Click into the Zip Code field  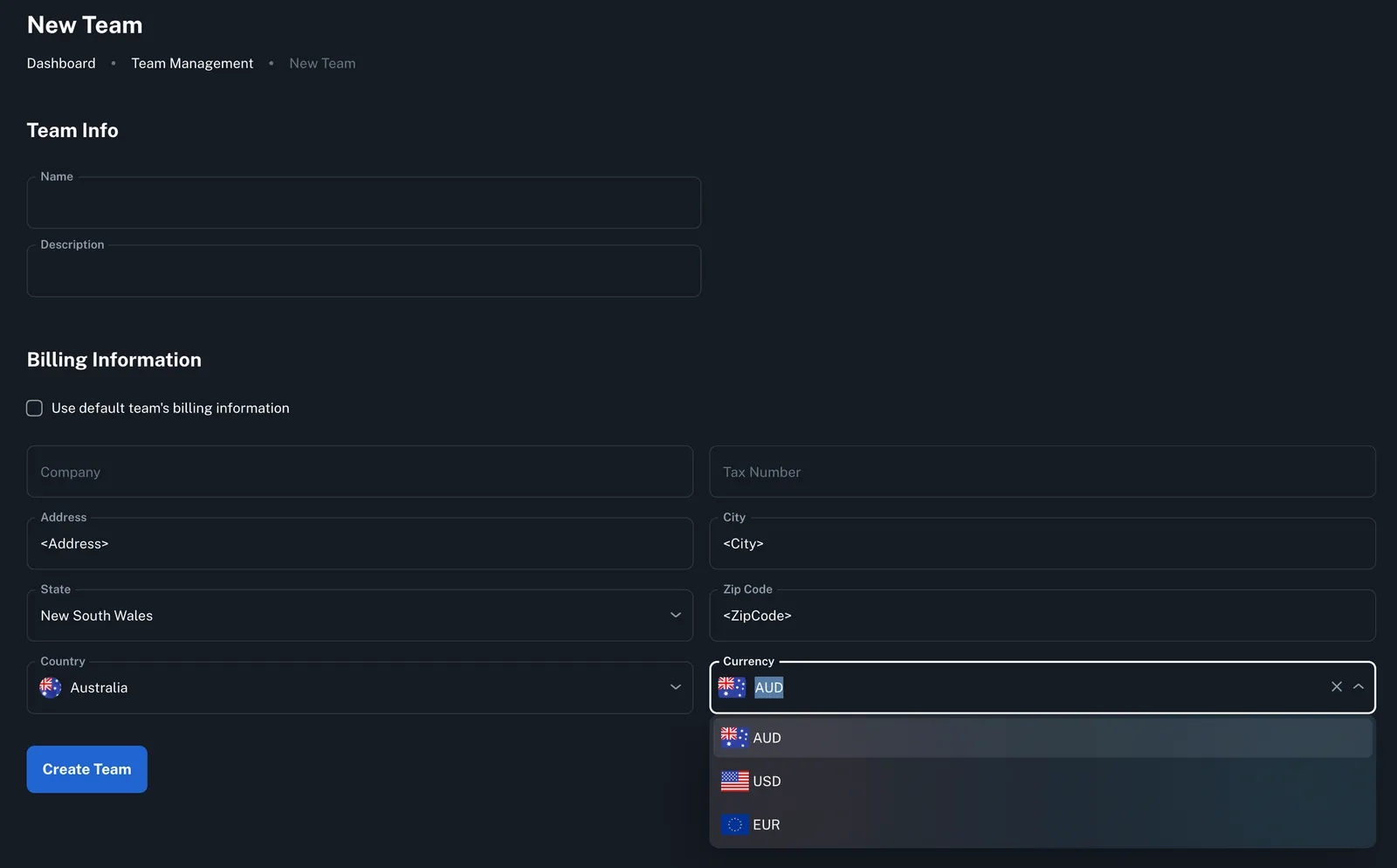pyautogui.click(x=1043, y=616)
